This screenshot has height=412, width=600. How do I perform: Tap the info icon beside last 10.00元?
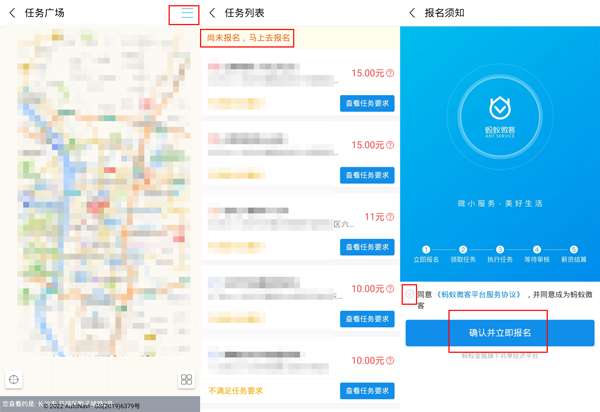(x=390, y=360)
